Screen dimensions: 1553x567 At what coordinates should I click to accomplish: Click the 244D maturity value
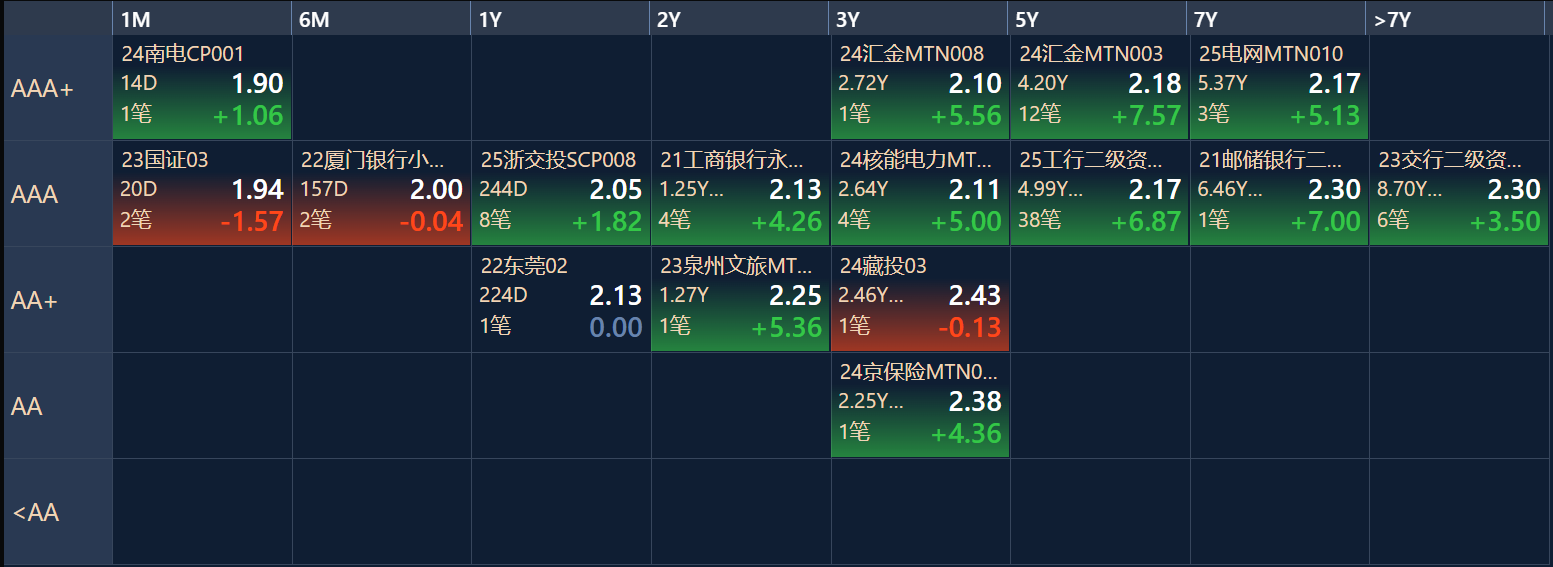504,190
